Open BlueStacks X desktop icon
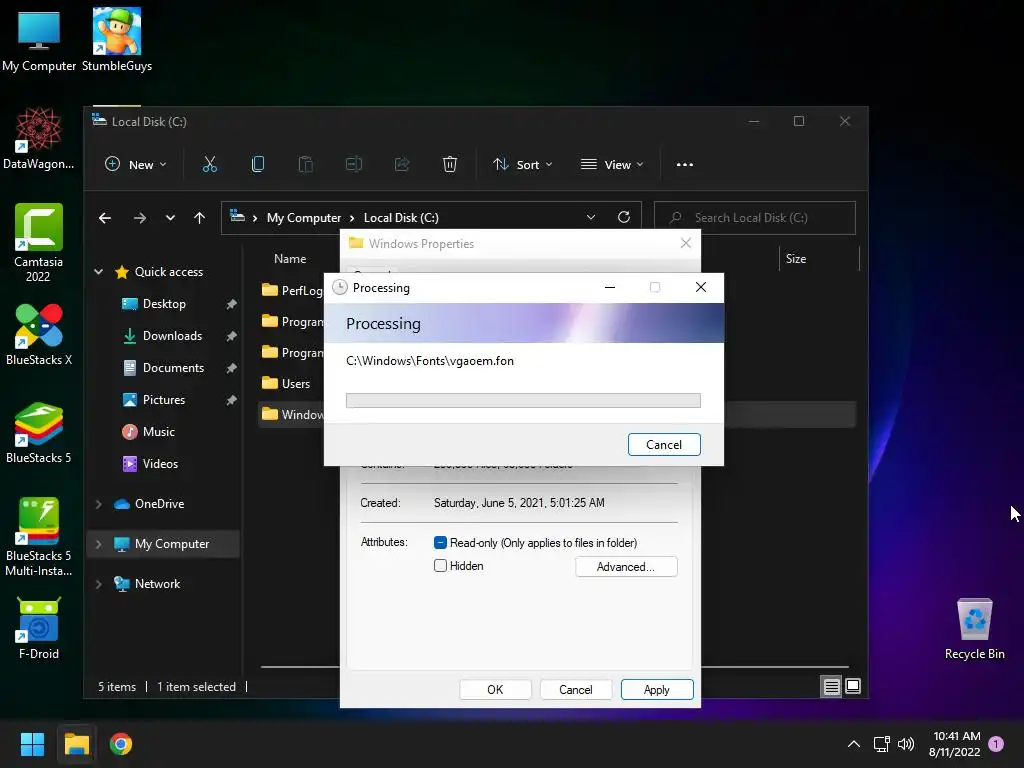 [x=39, y=334]
